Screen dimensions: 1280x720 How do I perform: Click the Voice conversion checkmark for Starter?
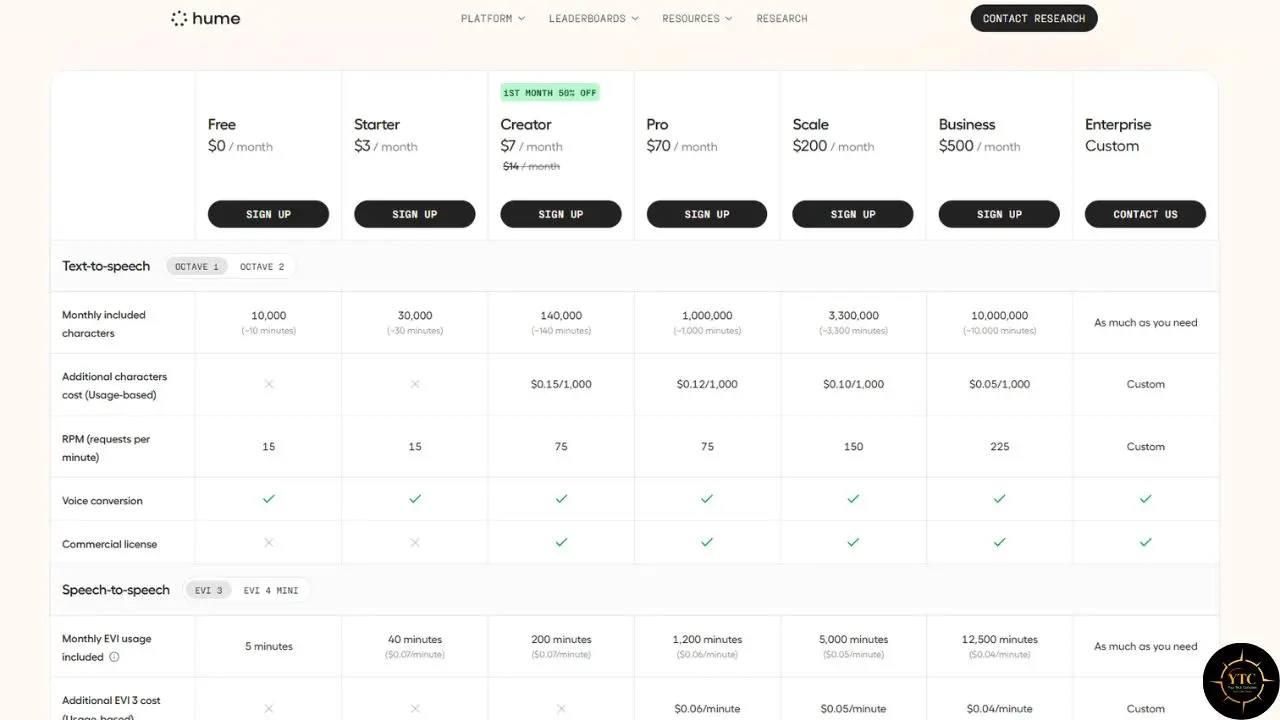415,499
